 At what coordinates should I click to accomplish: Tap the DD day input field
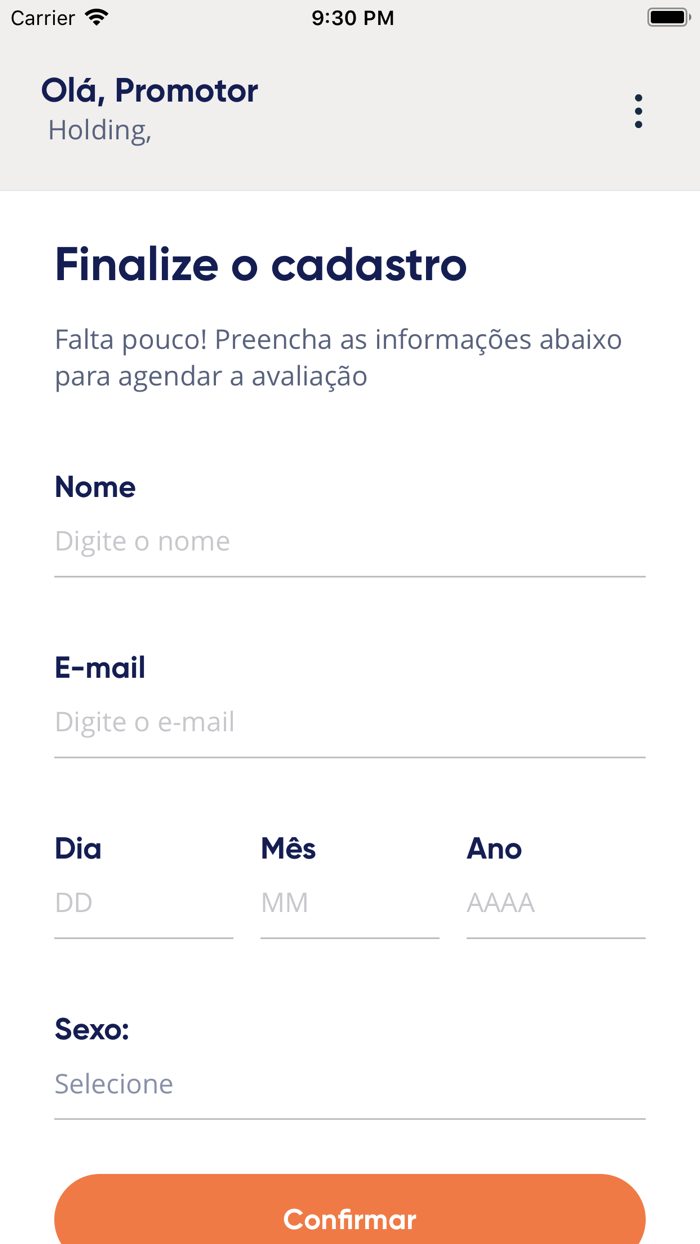[x=143, y=902]
